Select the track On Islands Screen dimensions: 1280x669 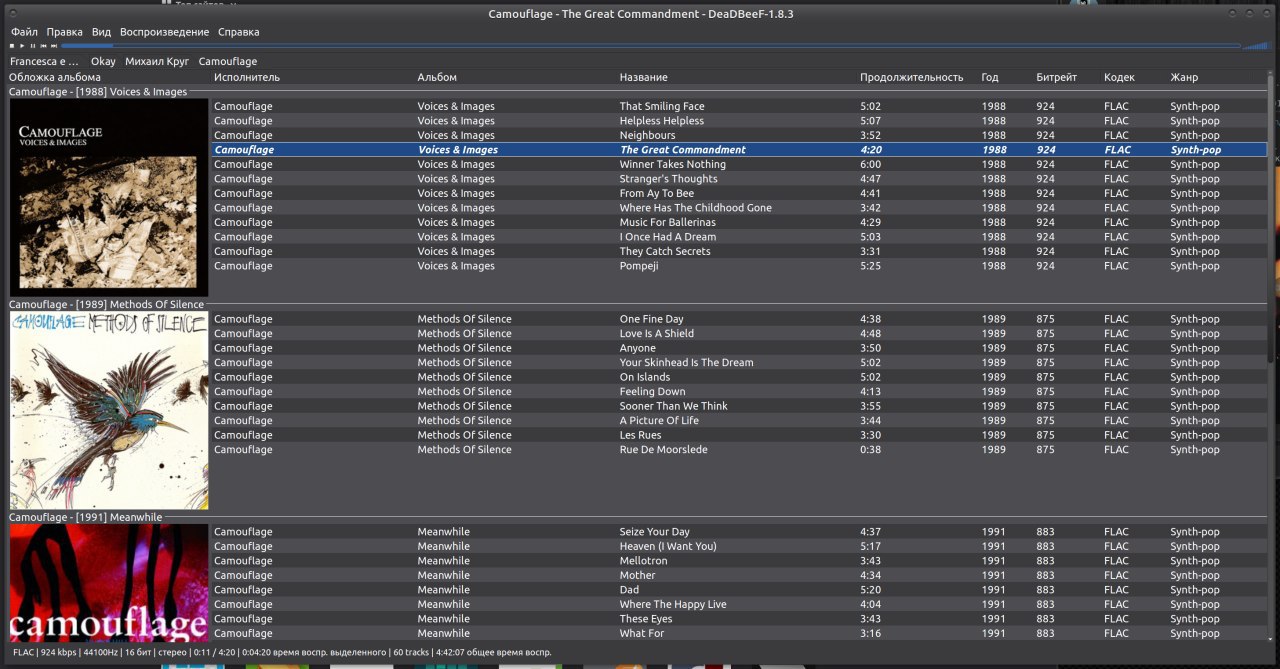point(739,377)
